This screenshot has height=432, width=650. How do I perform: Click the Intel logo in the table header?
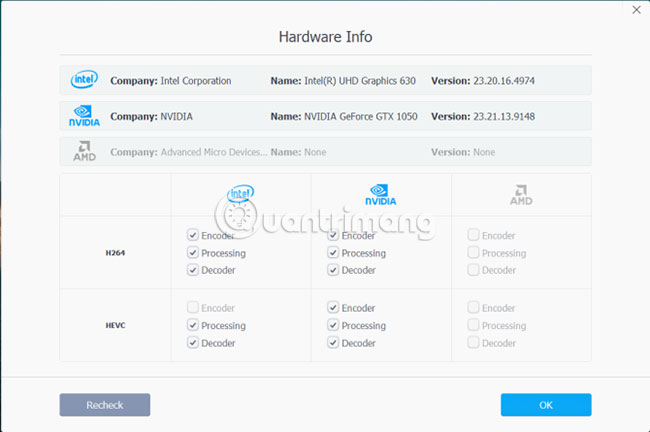click(240, 194)
